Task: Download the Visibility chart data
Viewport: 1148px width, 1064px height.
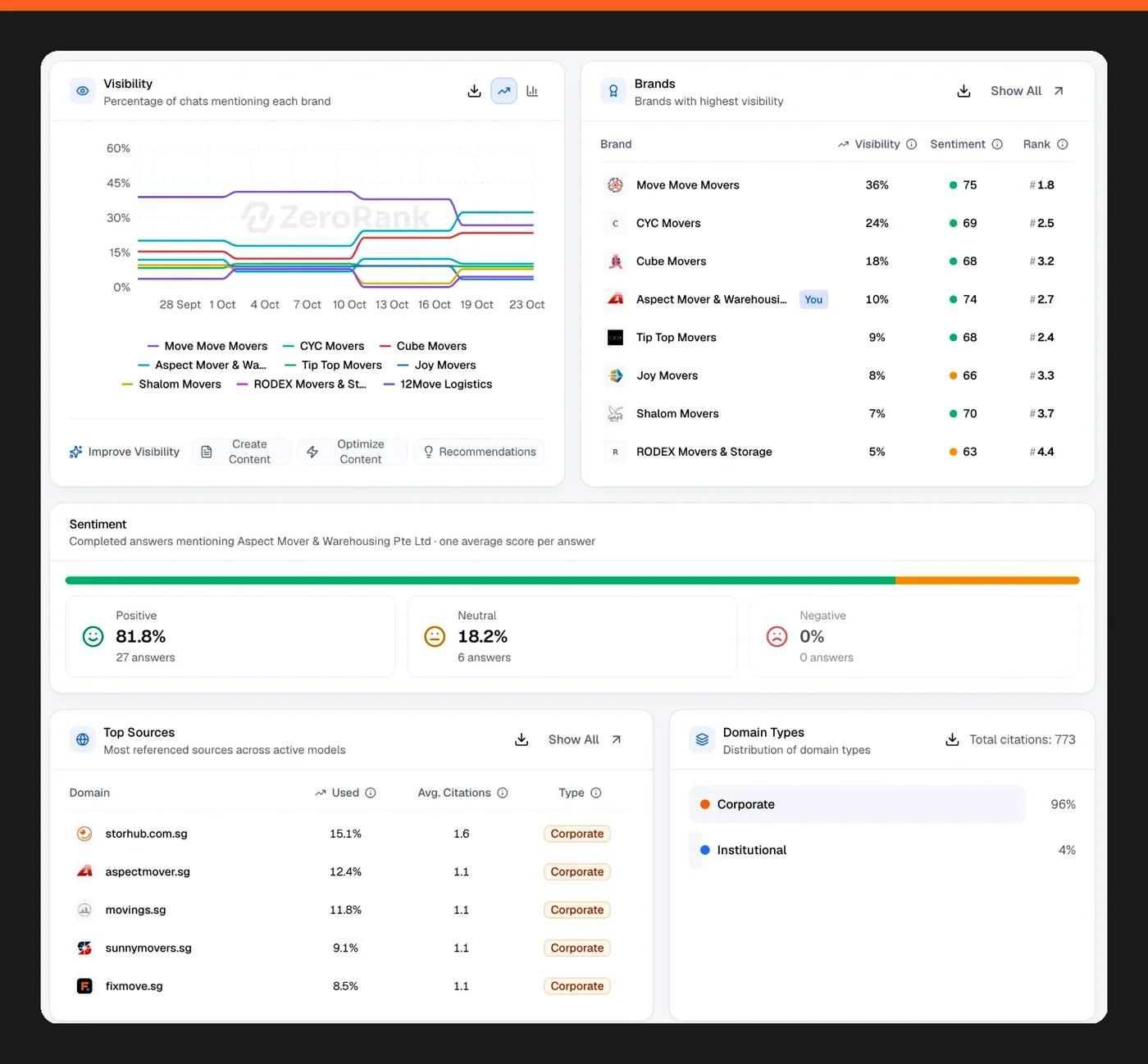Action: [x=474, y=91]
